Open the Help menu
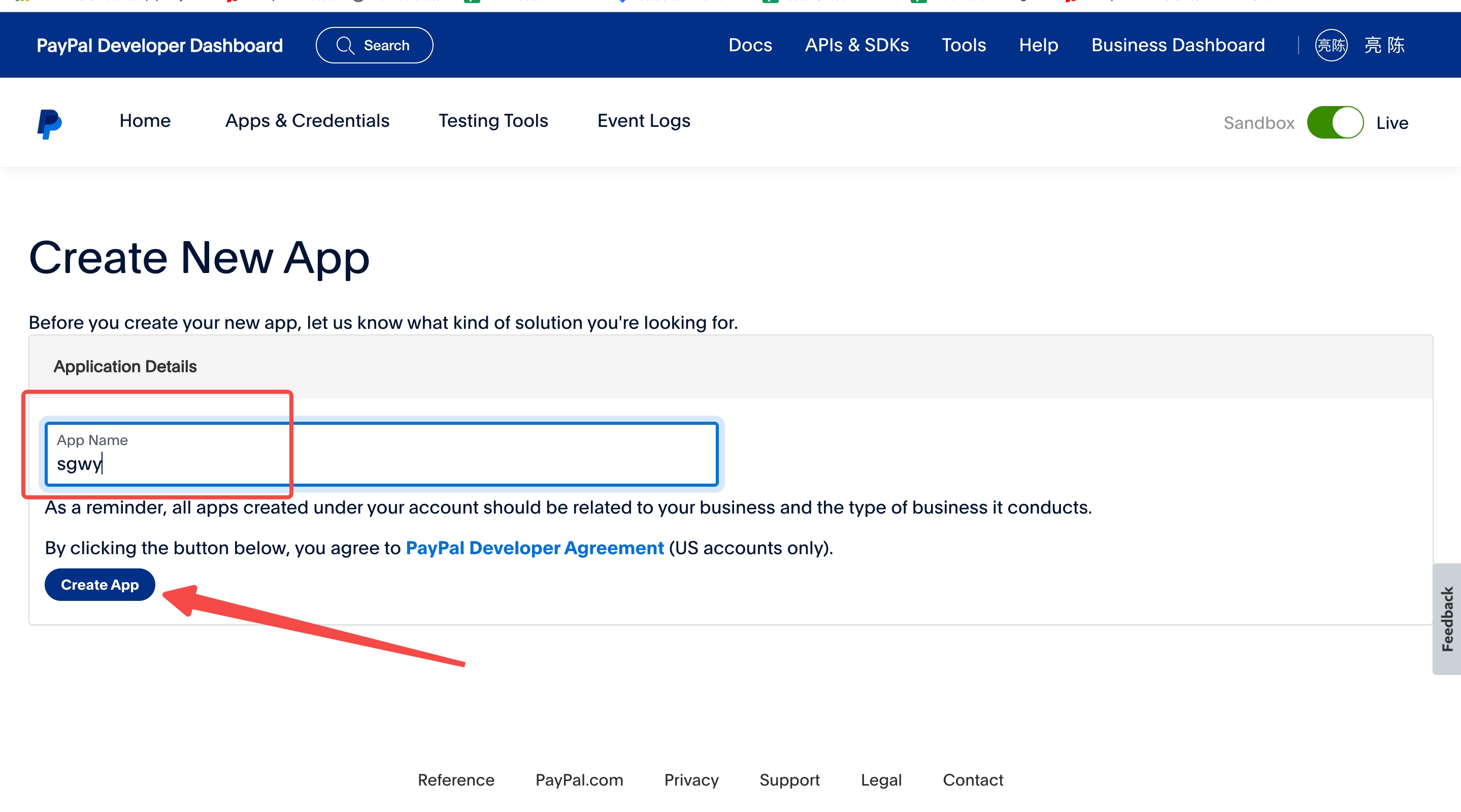The width and height of the screenshot is (1461, 812). [1038, 45]
